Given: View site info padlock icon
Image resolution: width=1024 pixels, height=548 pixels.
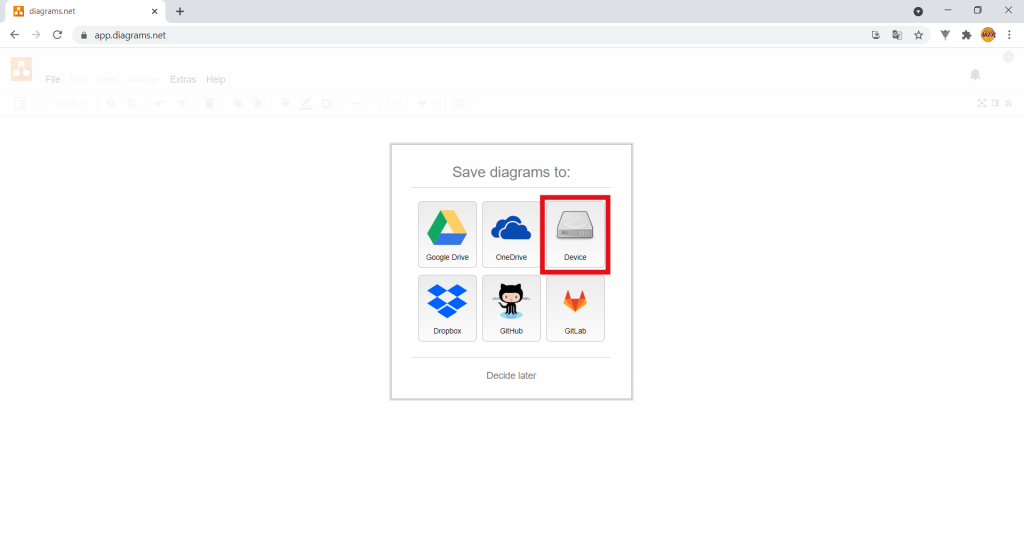Looking at the screenshot, I should tap(84, 35).
